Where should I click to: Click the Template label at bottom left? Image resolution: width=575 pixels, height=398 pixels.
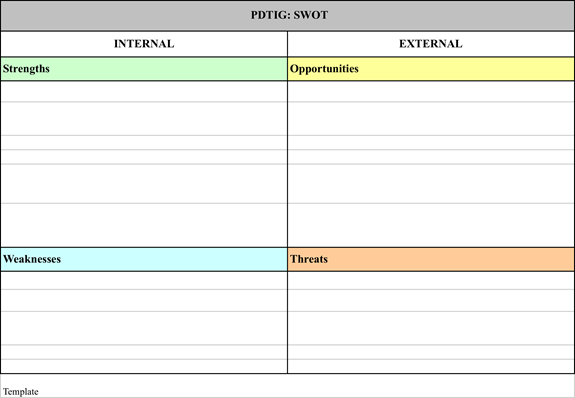click(x=21, y=391)
